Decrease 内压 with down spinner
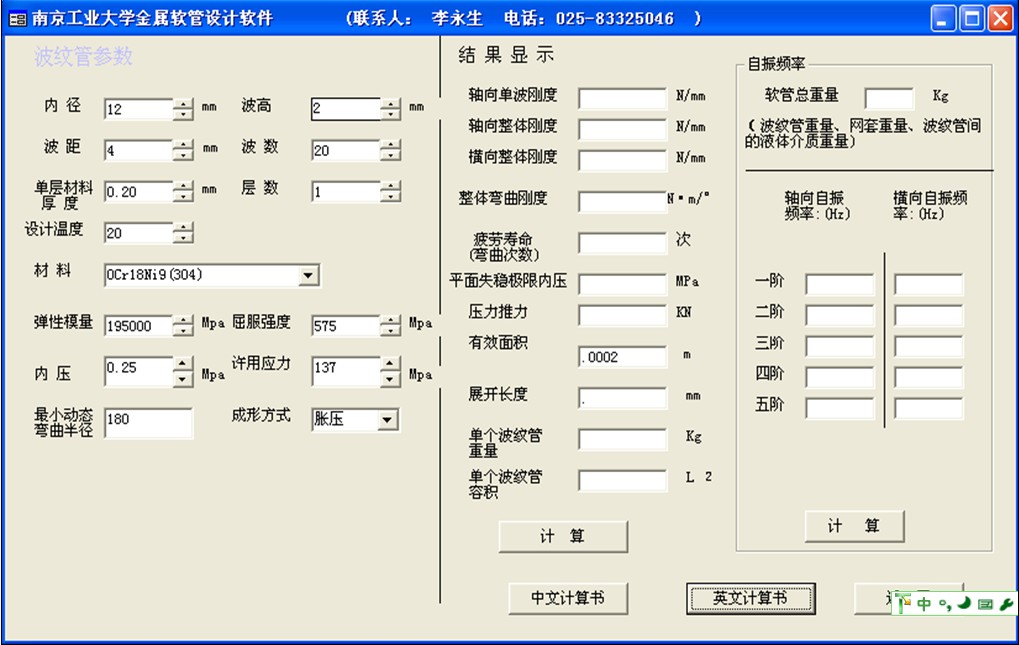This screenshot has width=1019, height=645. [x=184, y=380]
